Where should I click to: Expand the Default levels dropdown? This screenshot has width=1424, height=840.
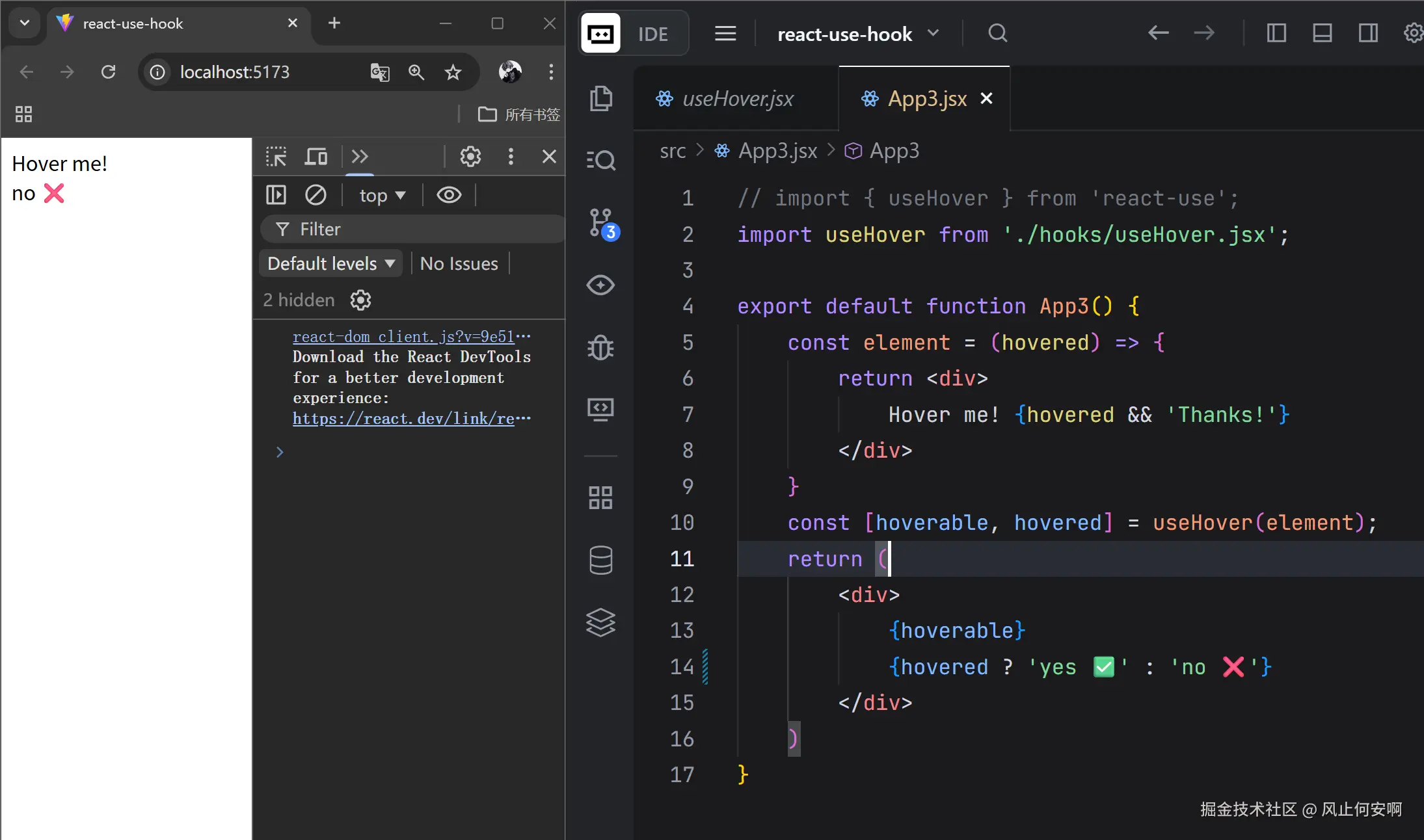tap(331, 263)
